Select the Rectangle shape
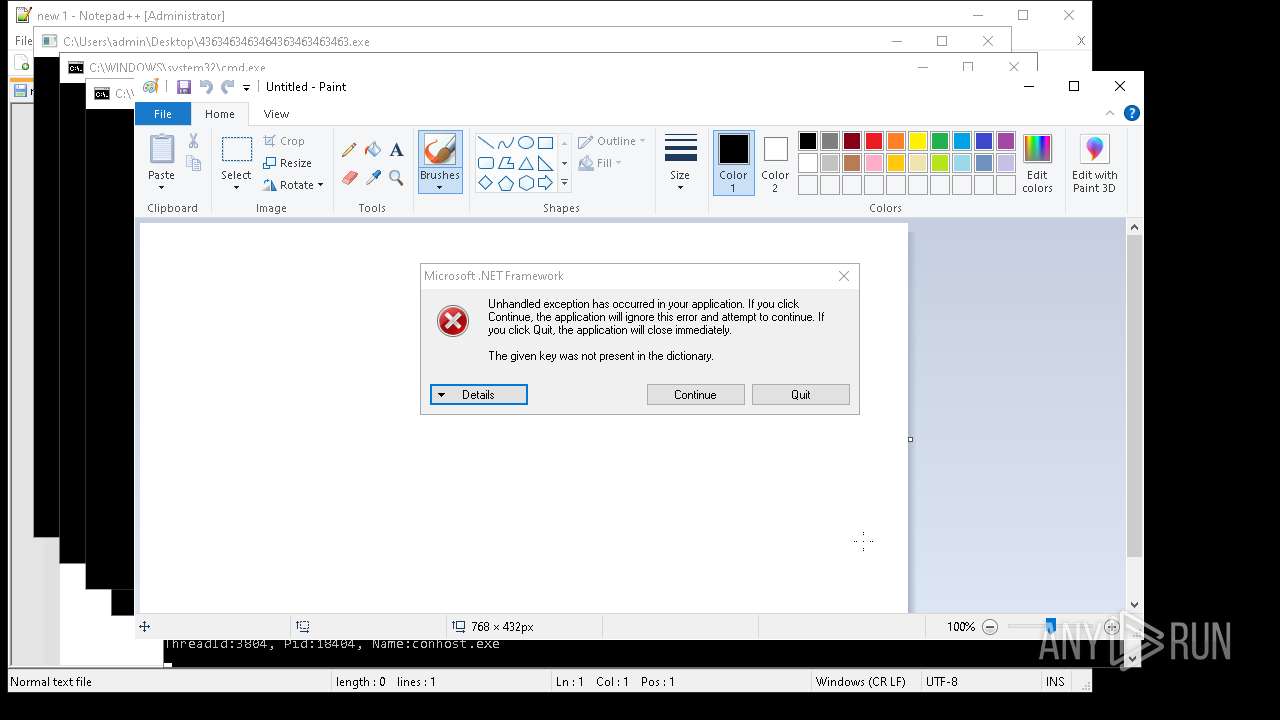The height and width of the screenshot is (720, 1280). click(545, 143)
